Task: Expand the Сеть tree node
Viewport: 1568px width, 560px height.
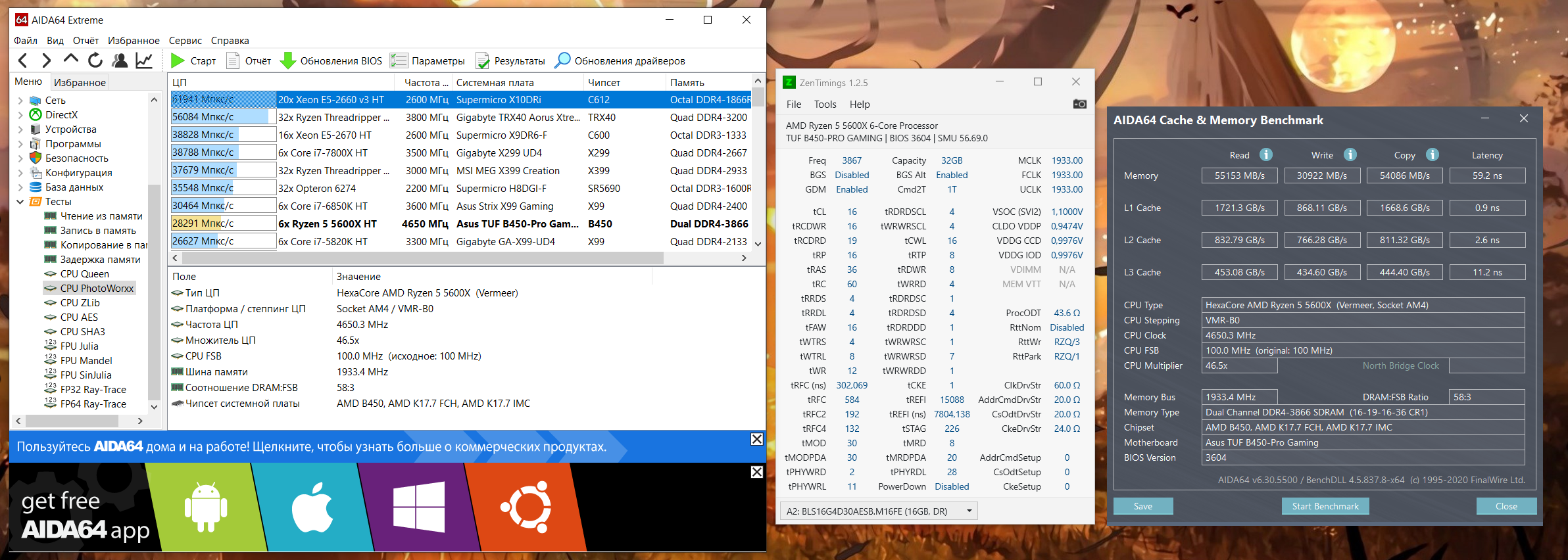Action: click(x=20, y=101)
